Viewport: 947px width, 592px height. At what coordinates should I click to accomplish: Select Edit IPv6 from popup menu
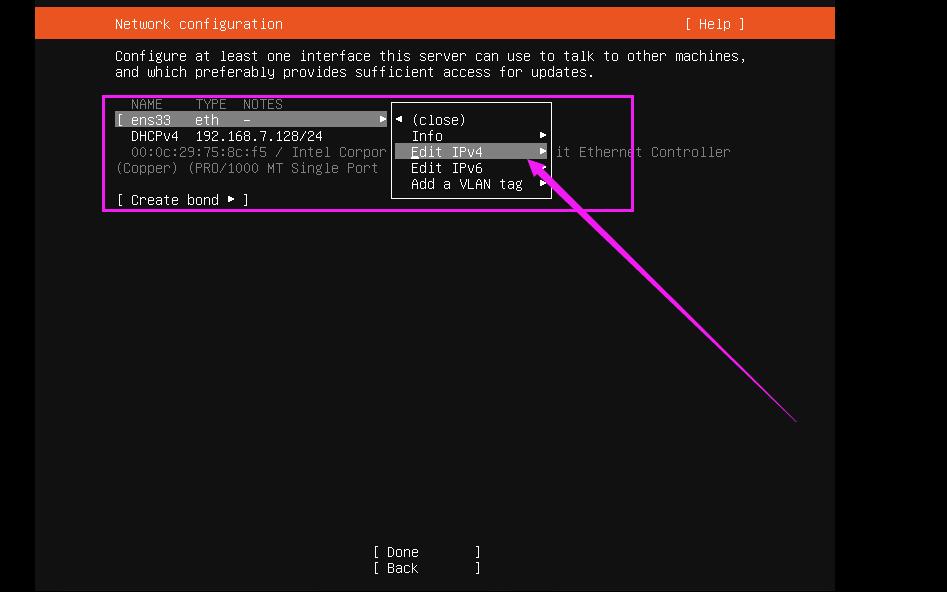(447, 168)
